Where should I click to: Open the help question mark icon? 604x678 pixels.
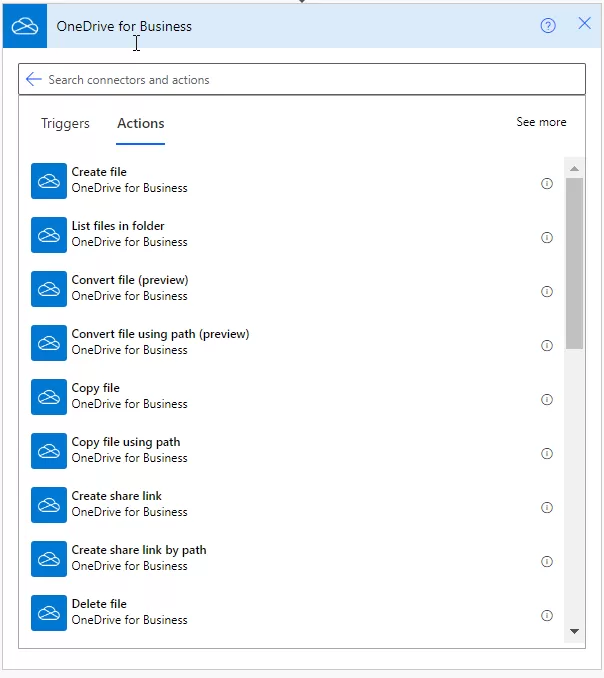tap(548, 26)
